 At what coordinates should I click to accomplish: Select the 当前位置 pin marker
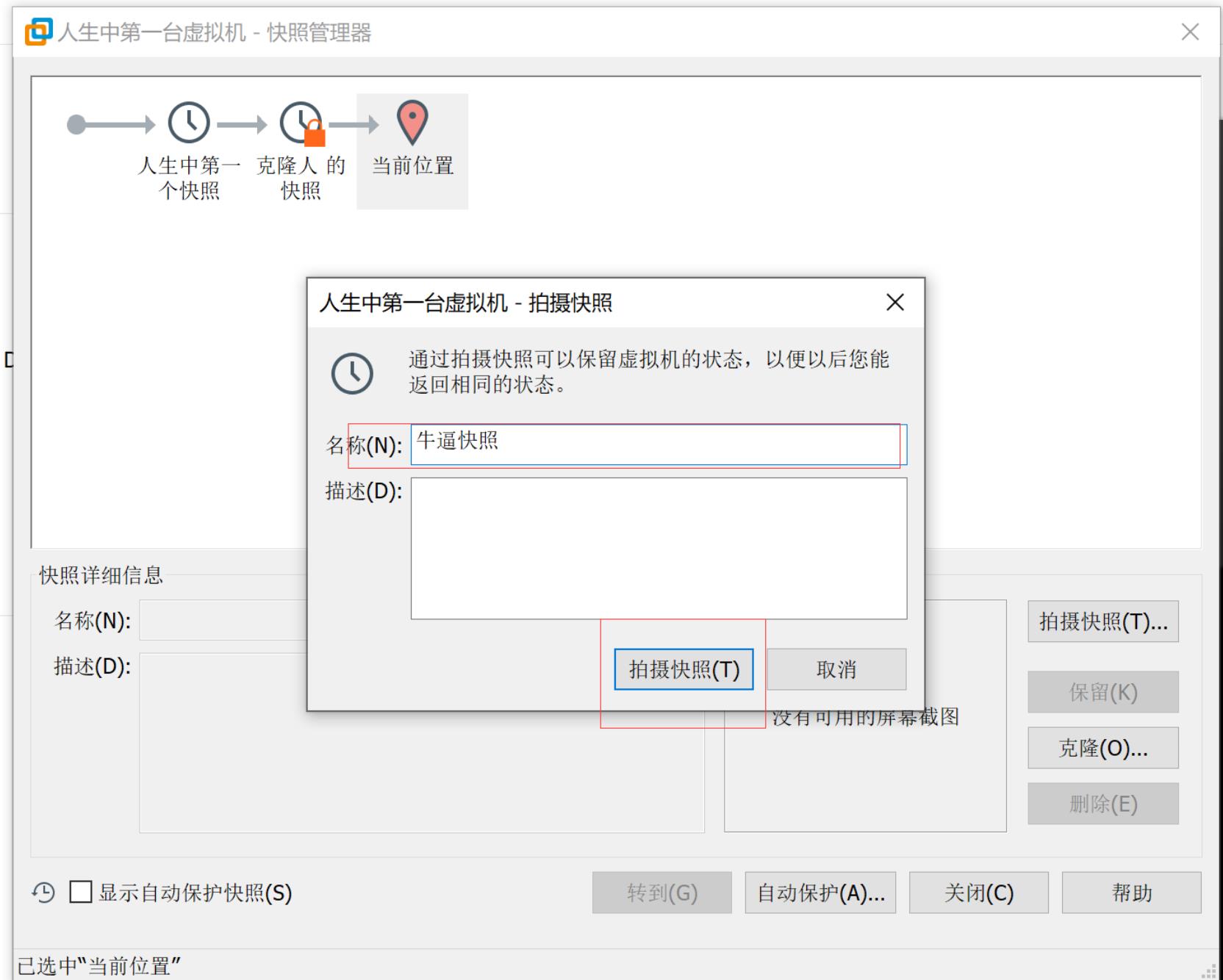click(412, 123)
